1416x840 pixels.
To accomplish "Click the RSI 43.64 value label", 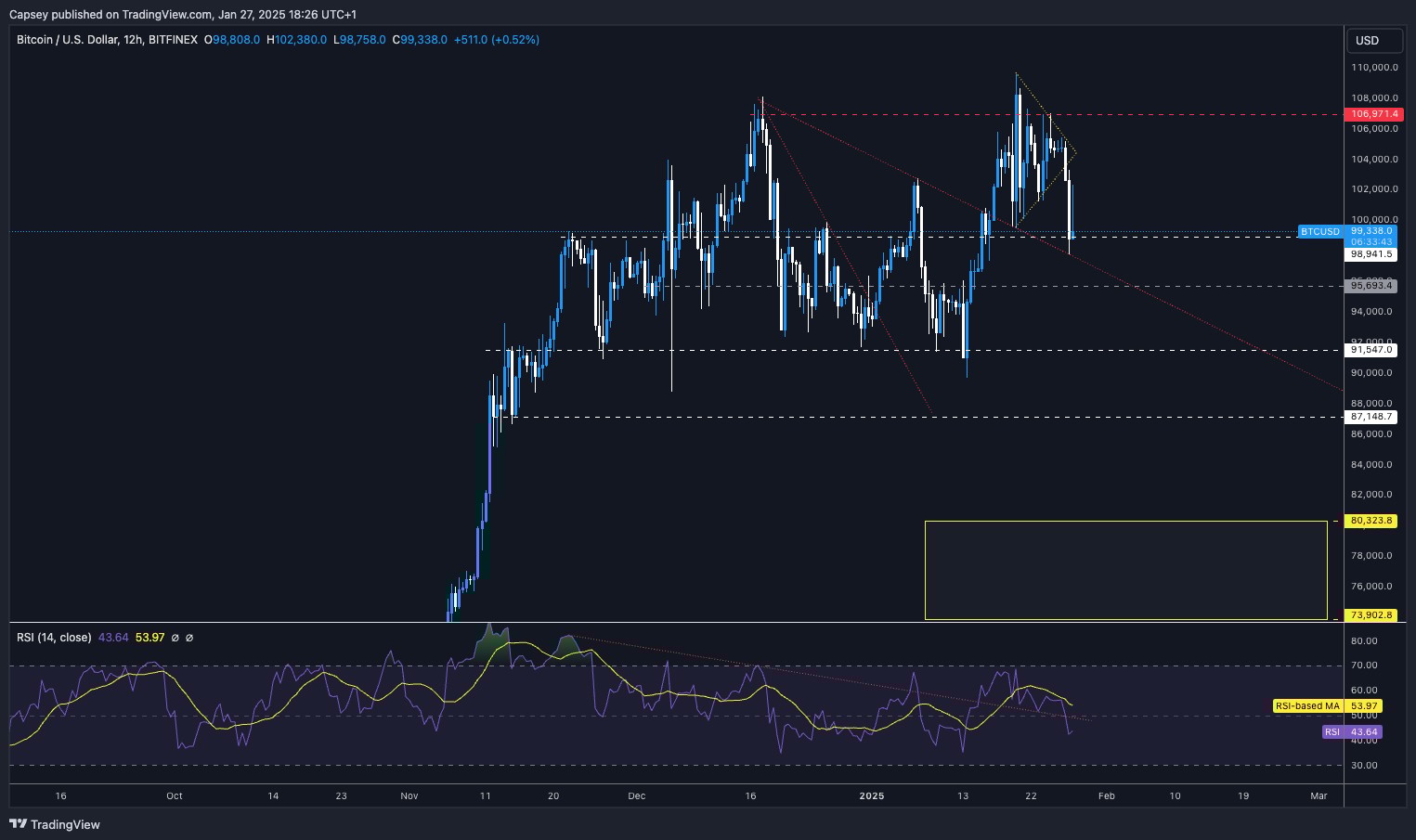I will tap(1352, 731).
